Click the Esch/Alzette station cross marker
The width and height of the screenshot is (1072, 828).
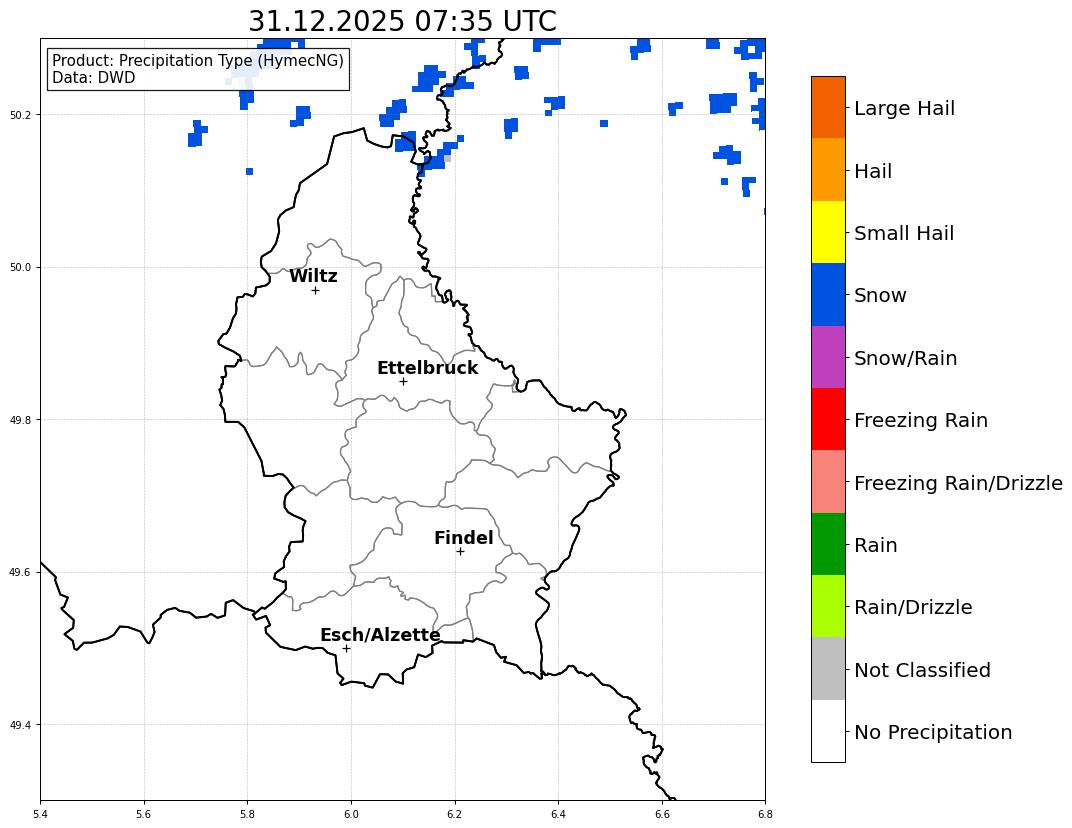click(346, 648)
